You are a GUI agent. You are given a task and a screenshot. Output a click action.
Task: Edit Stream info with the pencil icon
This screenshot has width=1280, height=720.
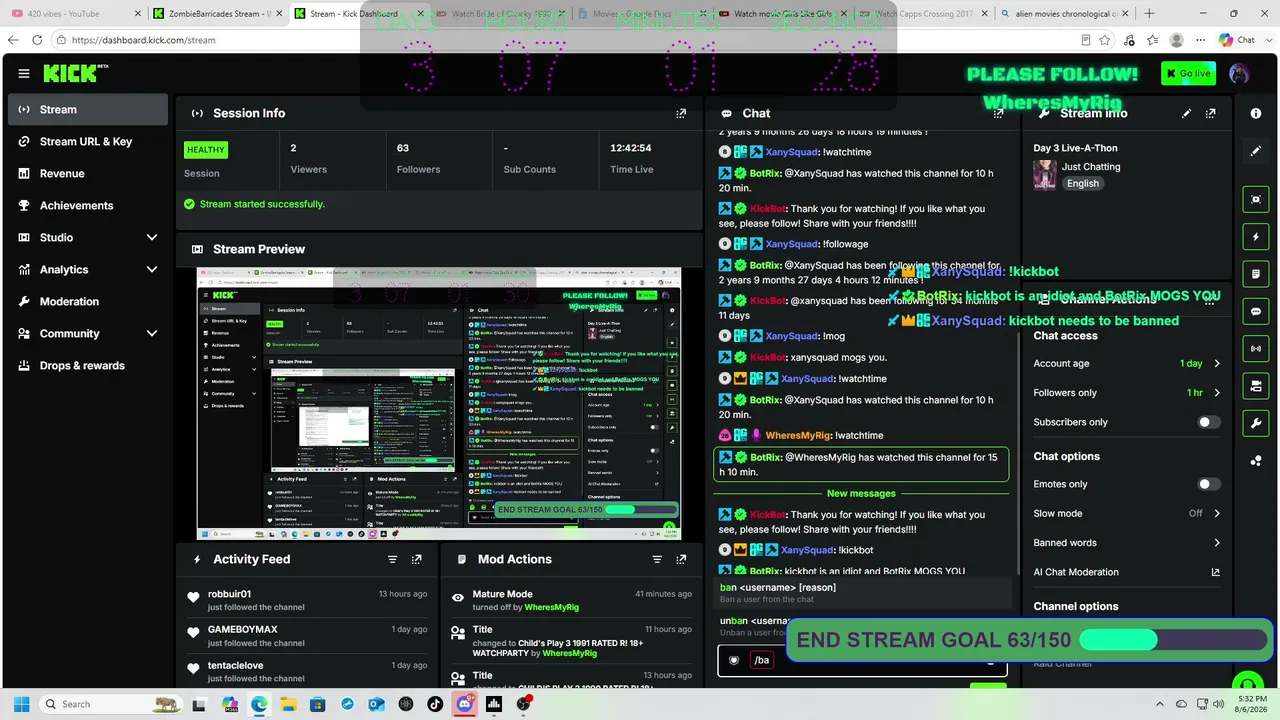click(x=1186, y=114)
